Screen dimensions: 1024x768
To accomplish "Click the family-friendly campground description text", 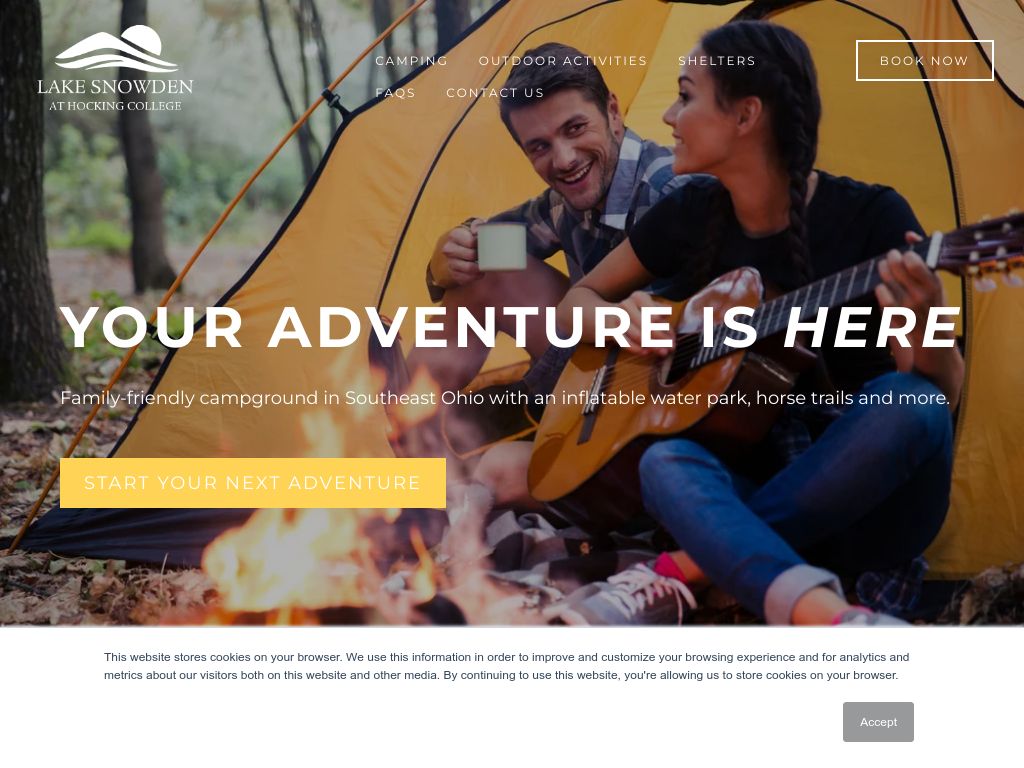I will coord(505,398).
